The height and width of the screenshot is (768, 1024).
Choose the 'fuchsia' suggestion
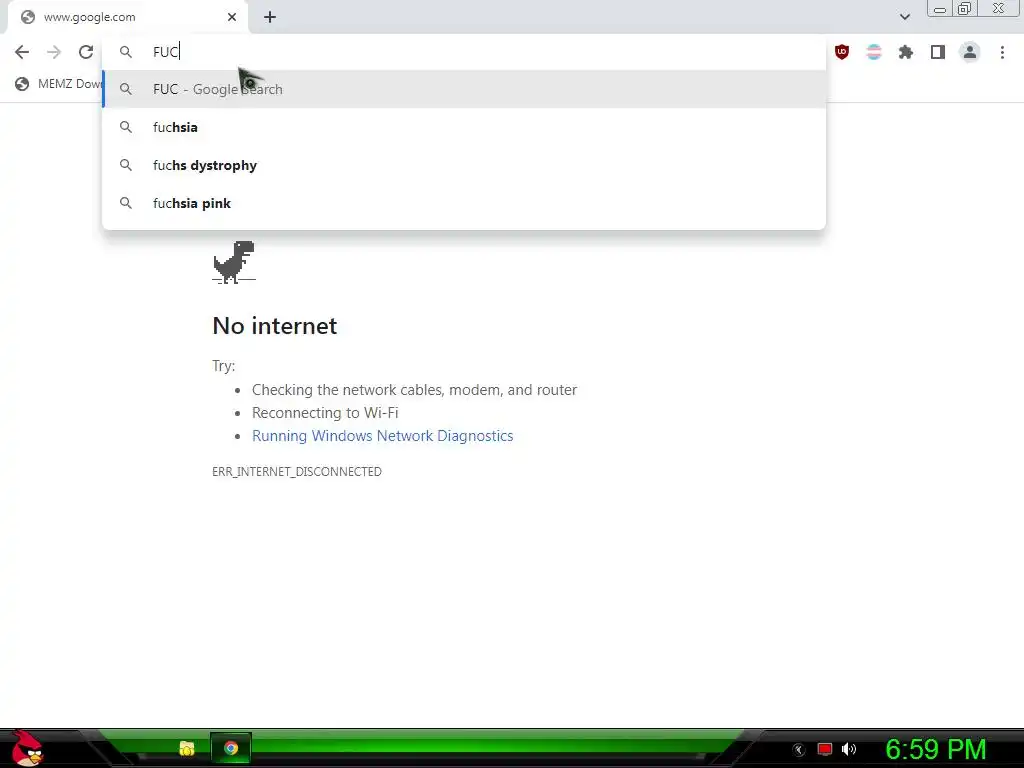(x=464, y=127)
